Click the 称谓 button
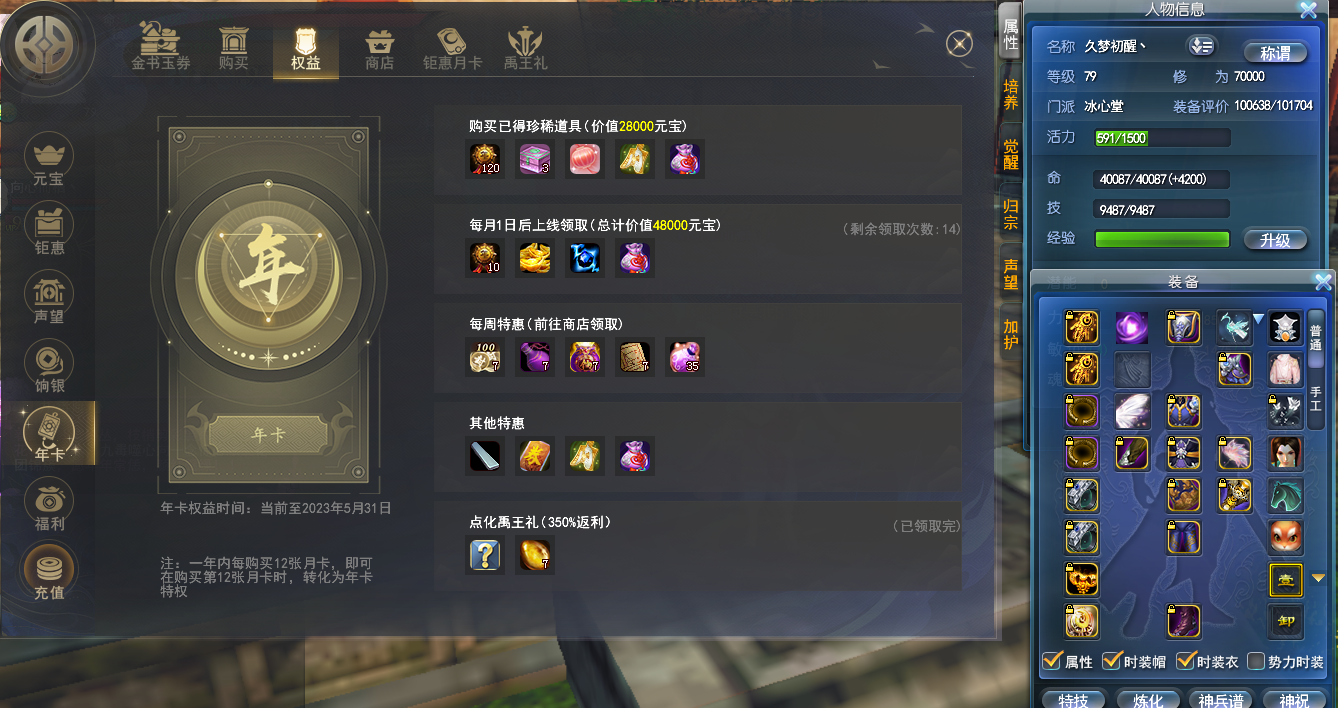Screen dimensions: 1338x708 click(x=1276, y=53)
